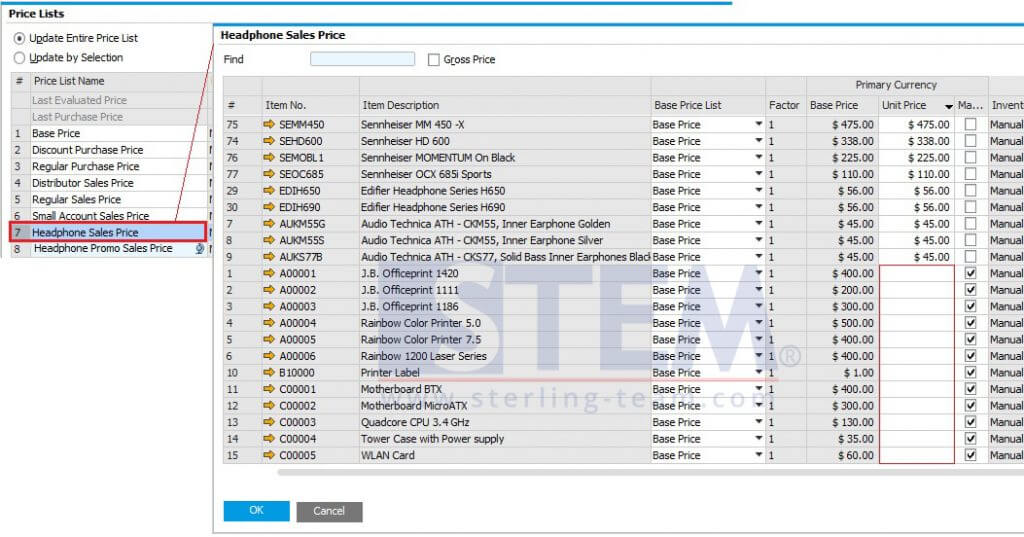Select Headphone Sales Price list row
The width and height of the screenshot is (1024, 537).
coord(109,232)
